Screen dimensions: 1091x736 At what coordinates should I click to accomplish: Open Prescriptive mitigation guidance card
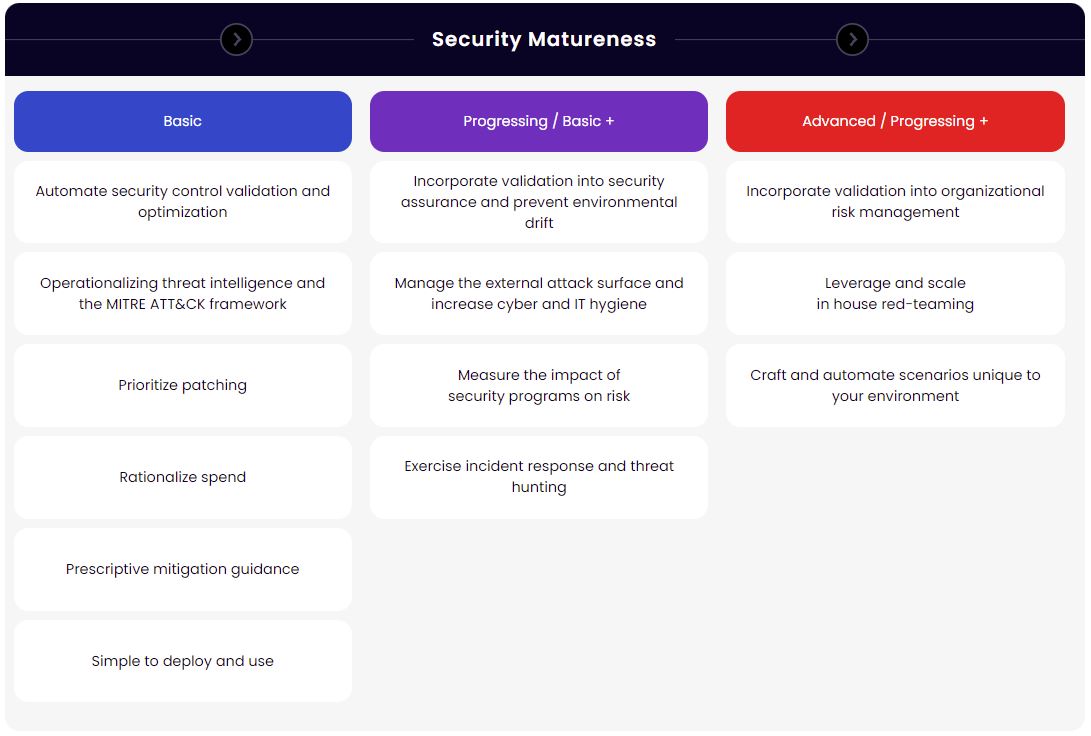[183, 570]
